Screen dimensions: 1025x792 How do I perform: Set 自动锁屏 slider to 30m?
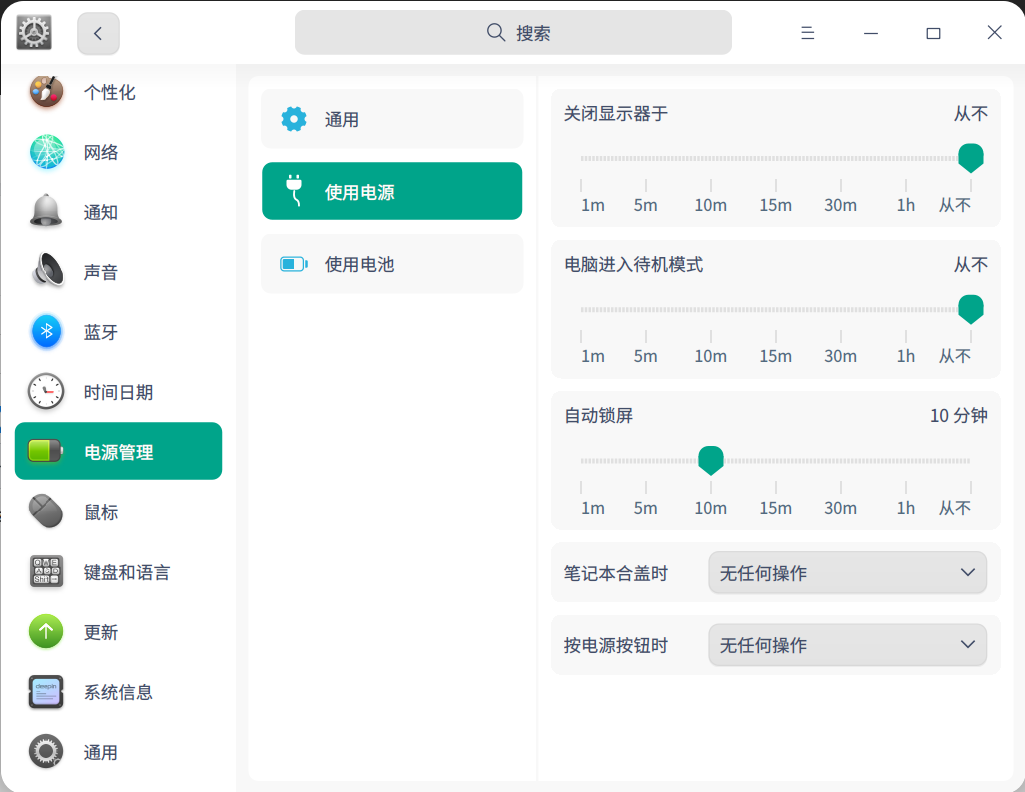(840, 461)
